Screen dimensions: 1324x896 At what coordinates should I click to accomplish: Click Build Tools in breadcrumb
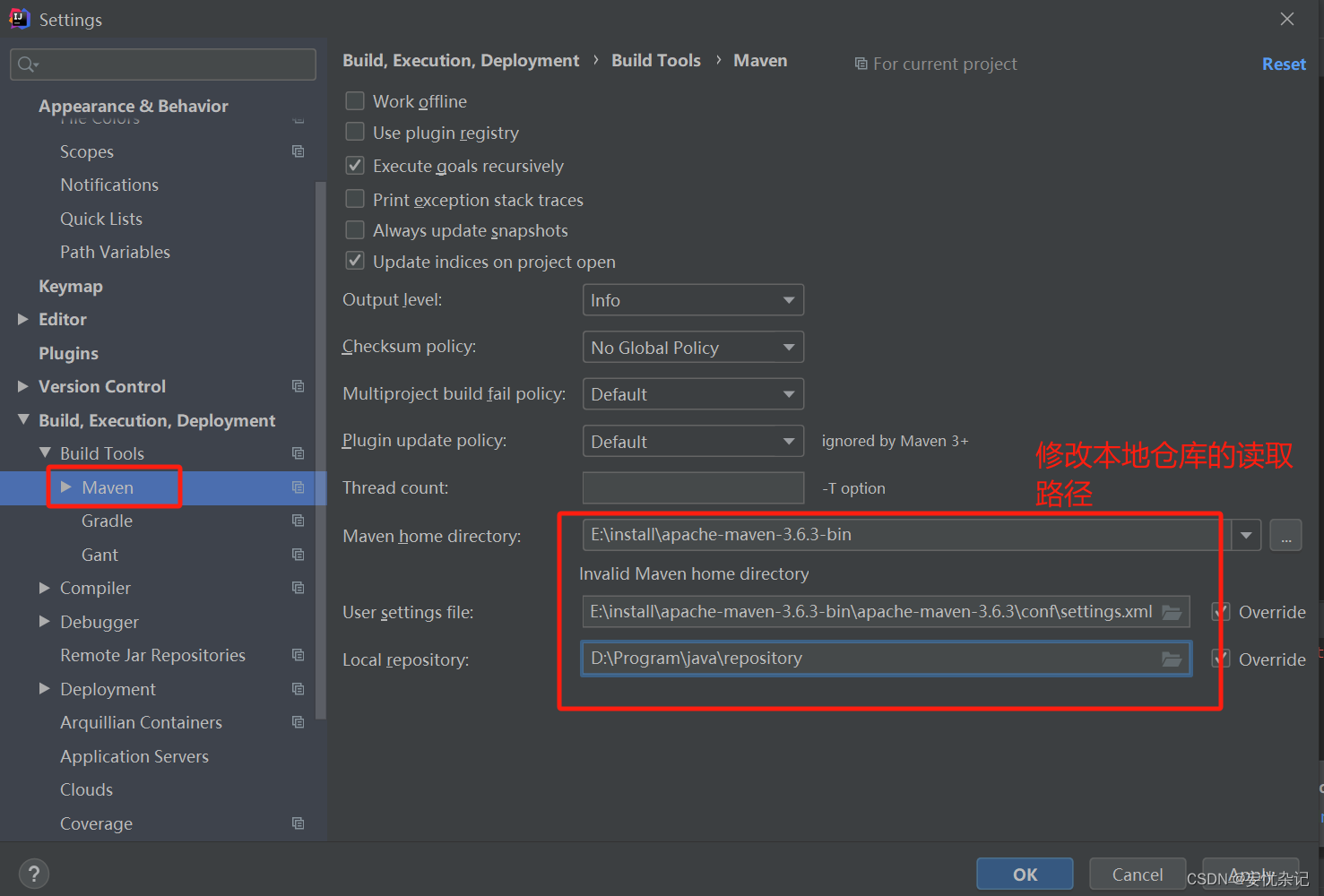(656, 60)
